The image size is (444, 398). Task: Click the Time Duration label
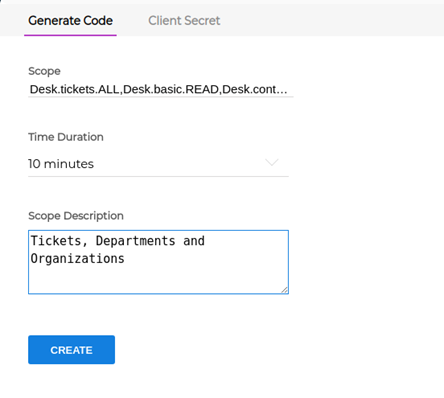66,137
